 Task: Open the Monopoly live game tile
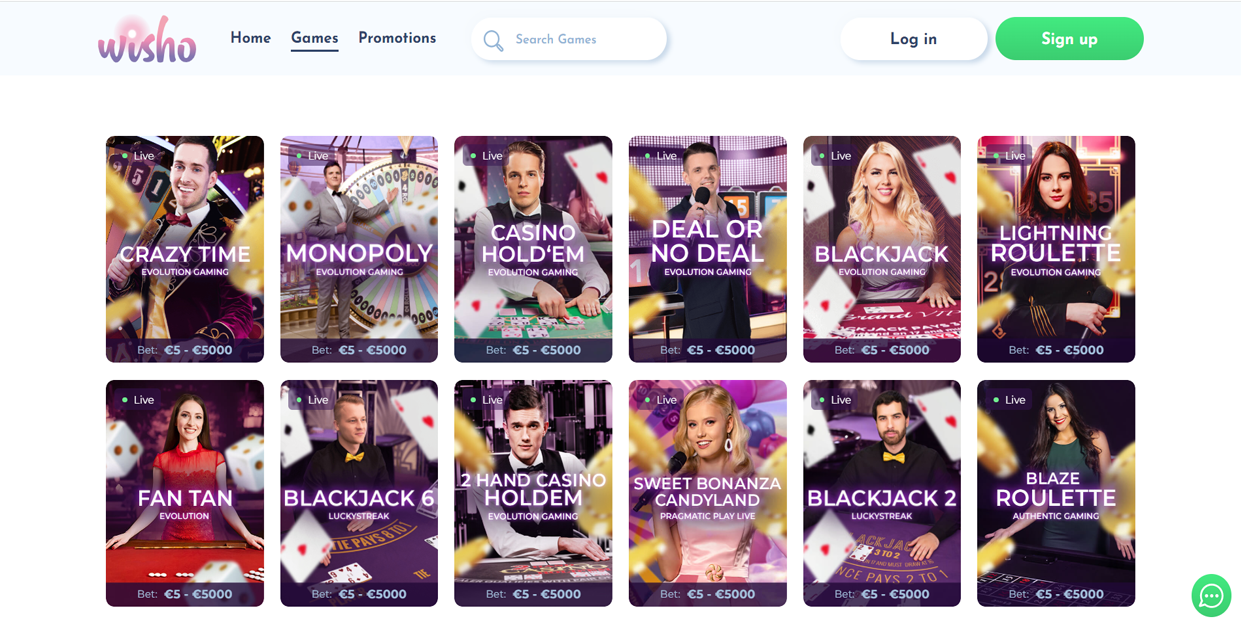click(x=359, y=249)
